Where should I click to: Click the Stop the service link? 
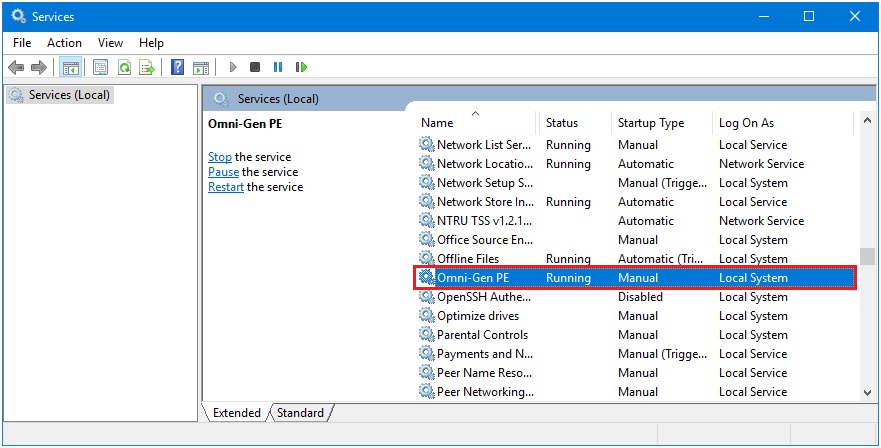tap(220, 157)
